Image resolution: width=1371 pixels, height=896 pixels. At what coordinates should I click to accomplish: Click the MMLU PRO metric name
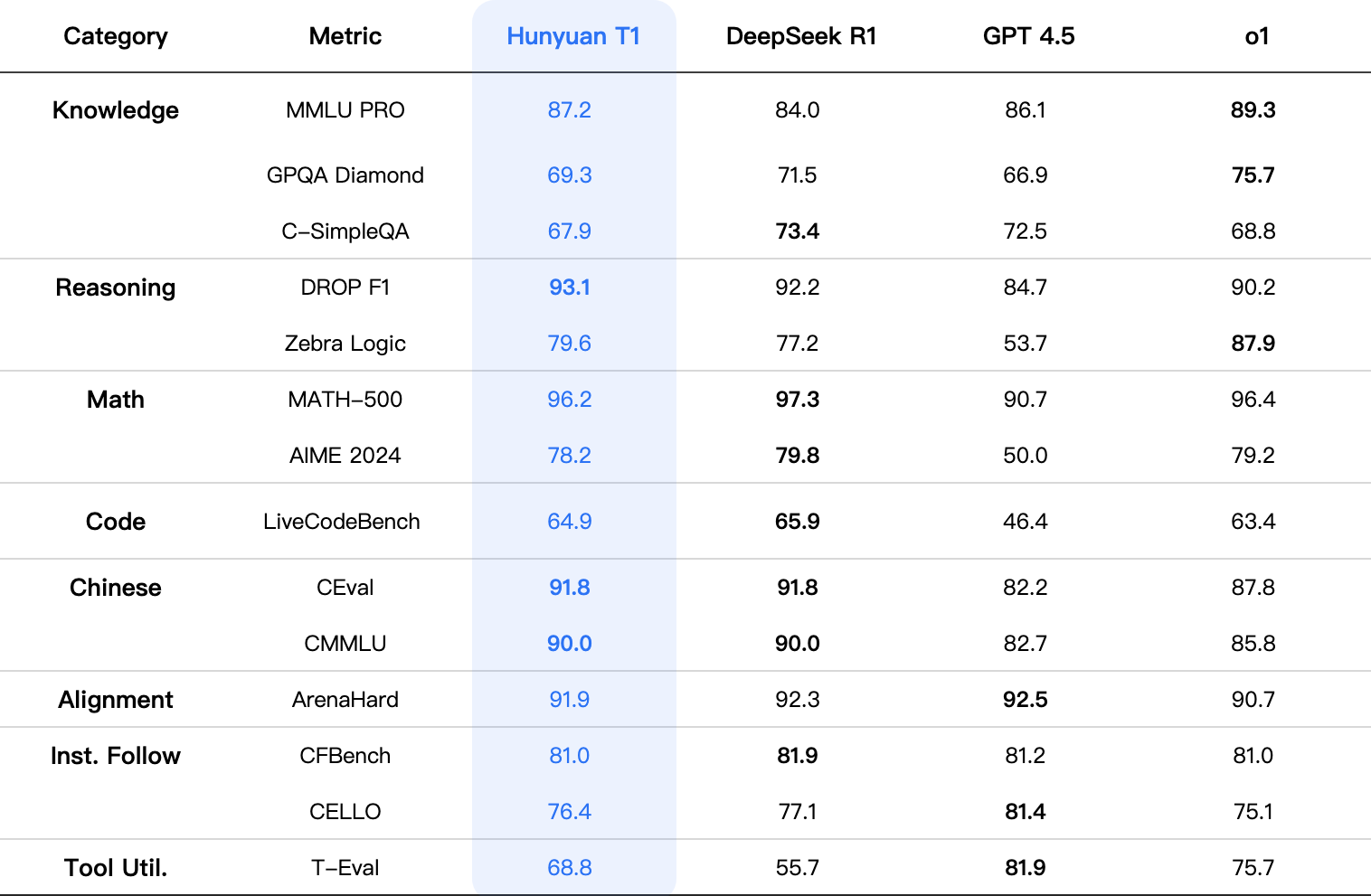[345, 110]
